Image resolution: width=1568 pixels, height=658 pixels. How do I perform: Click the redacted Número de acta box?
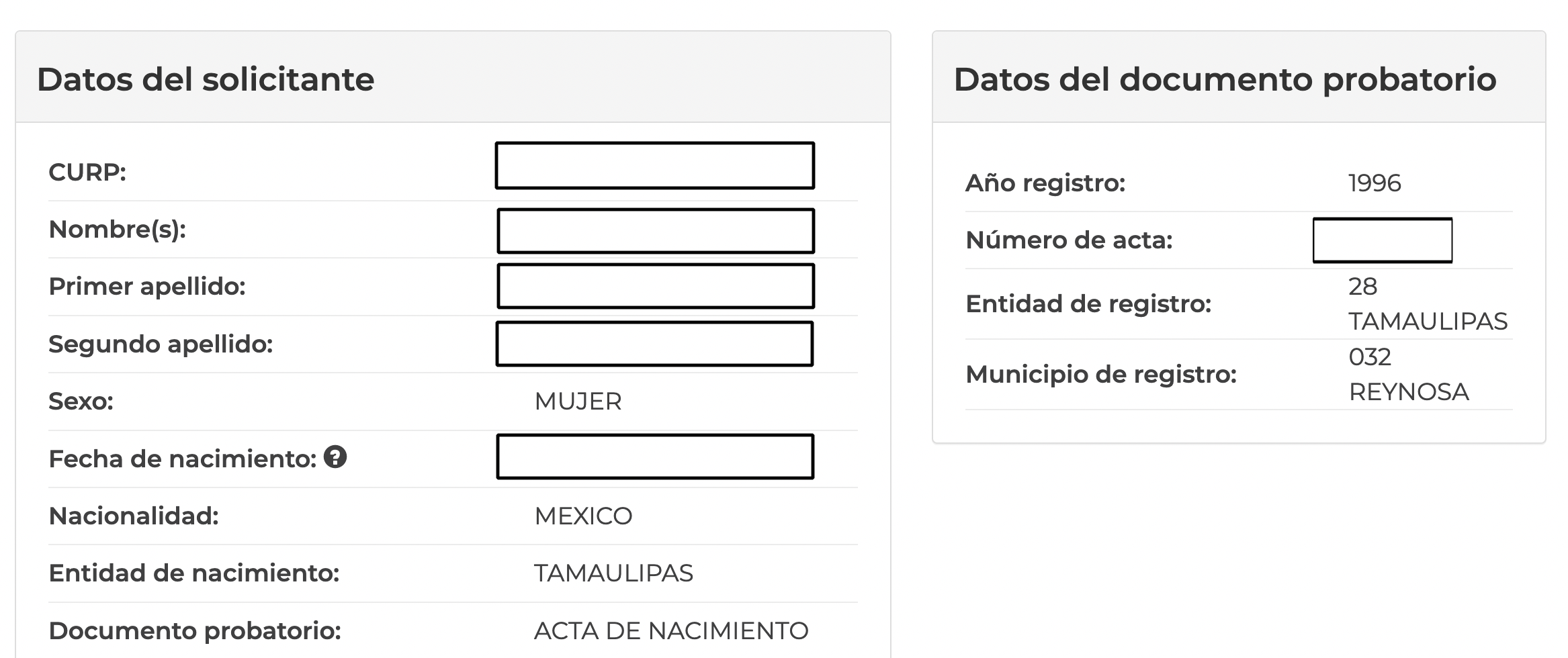1382,240
